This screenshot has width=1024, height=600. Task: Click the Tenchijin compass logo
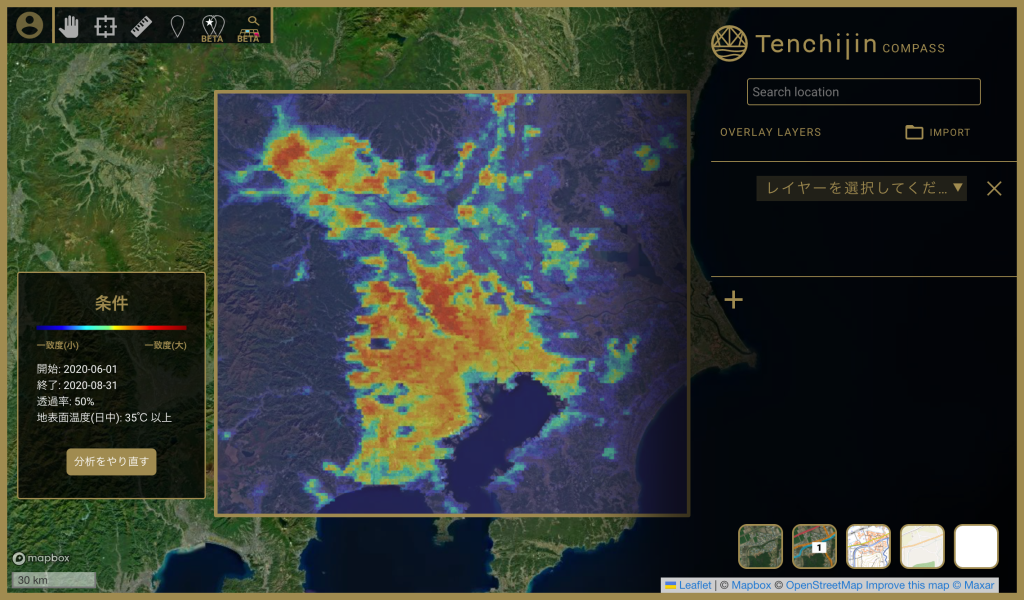tap(729, 44)
